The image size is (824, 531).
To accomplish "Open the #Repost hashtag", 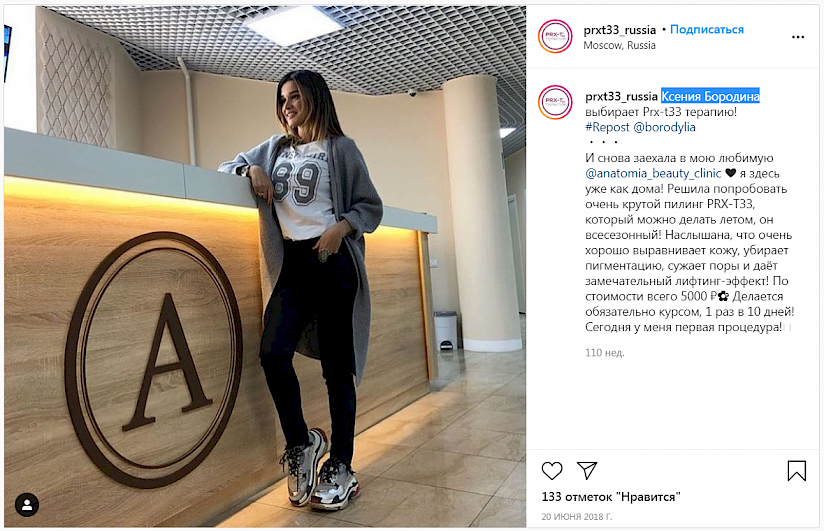I will 607,127.
